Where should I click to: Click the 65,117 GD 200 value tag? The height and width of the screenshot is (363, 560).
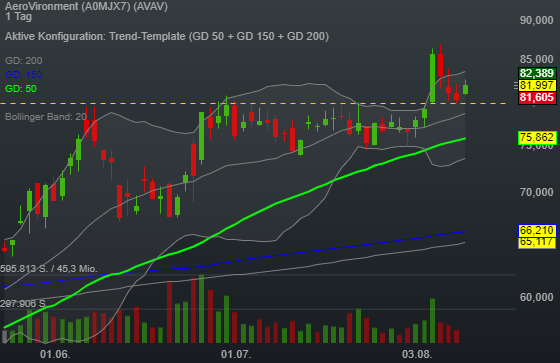pyautogui.click(x=537, y=243)
